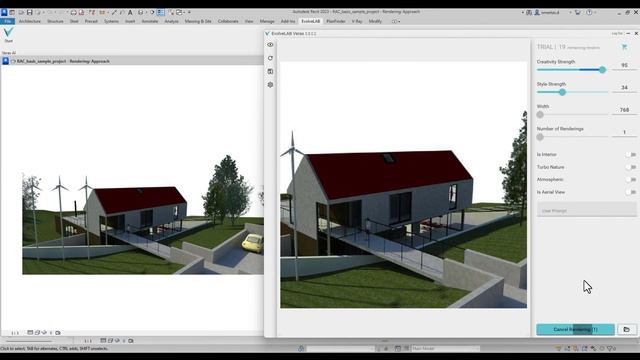Image resolution: width=640 pixels, height=360 pixels.
Task: Switch to the Structure ribbon tab
Action: (55, 21)
